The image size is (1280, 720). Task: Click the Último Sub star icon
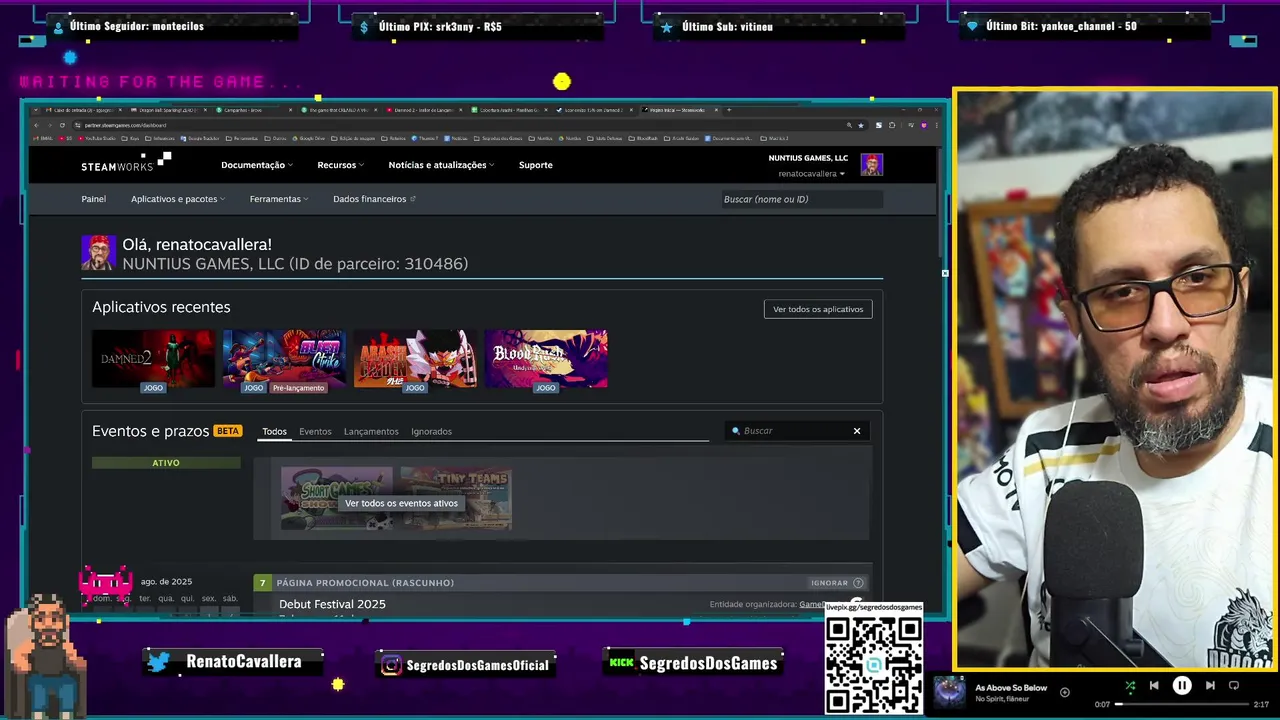click(667, 27)
